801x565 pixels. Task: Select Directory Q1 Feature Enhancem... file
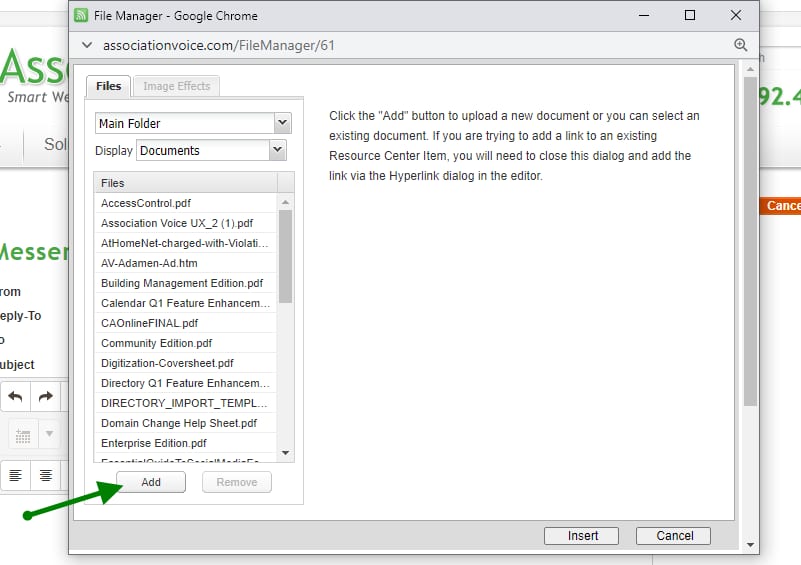coord(186,383)
